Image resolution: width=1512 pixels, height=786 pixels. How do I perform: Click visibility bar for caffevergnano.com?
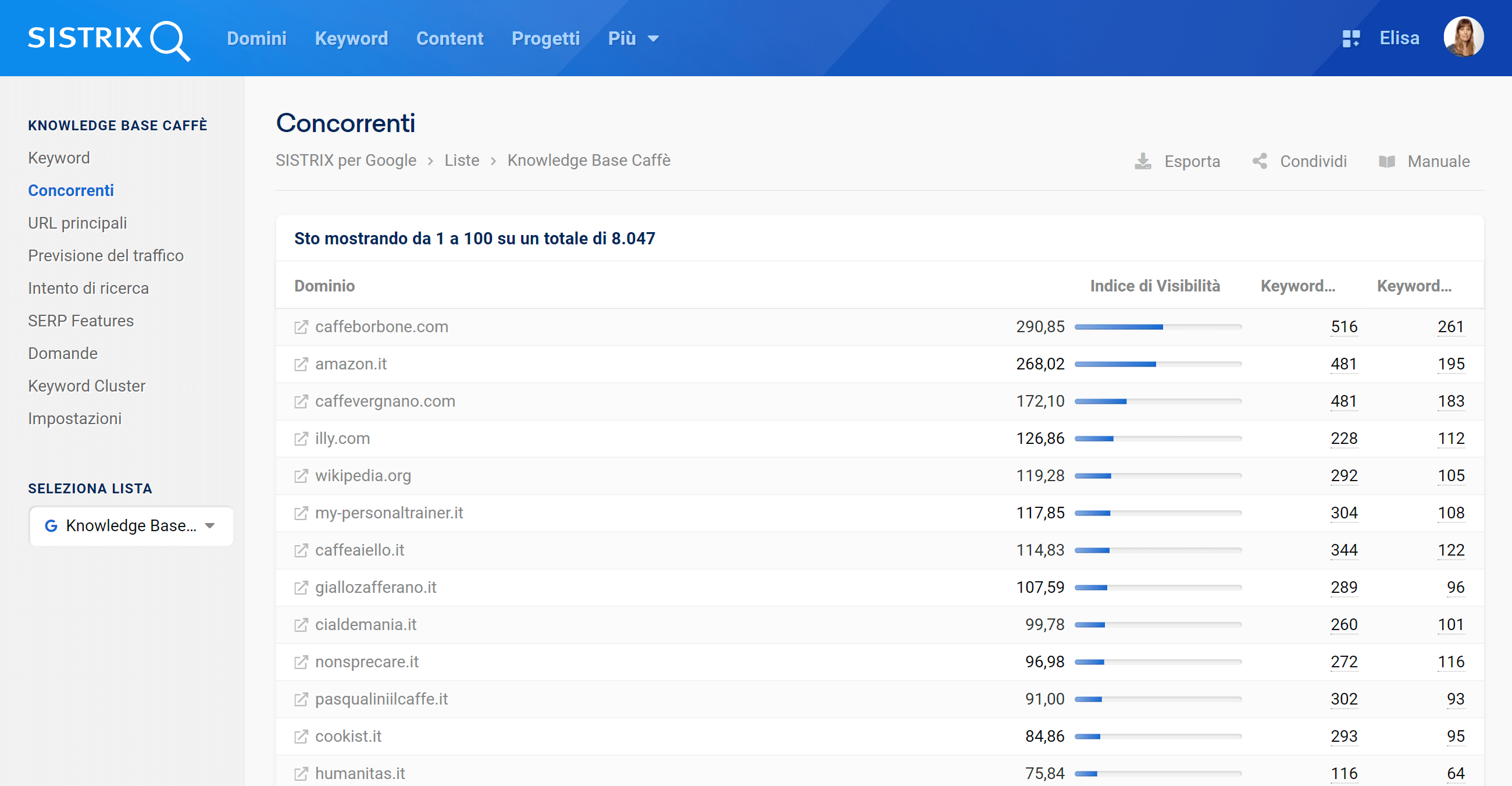click(1157, 401)
